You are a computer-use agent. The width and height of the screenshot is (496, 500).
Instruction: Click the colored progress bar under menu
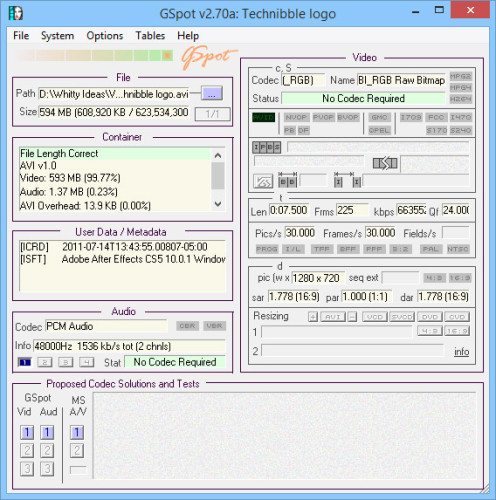94,55
